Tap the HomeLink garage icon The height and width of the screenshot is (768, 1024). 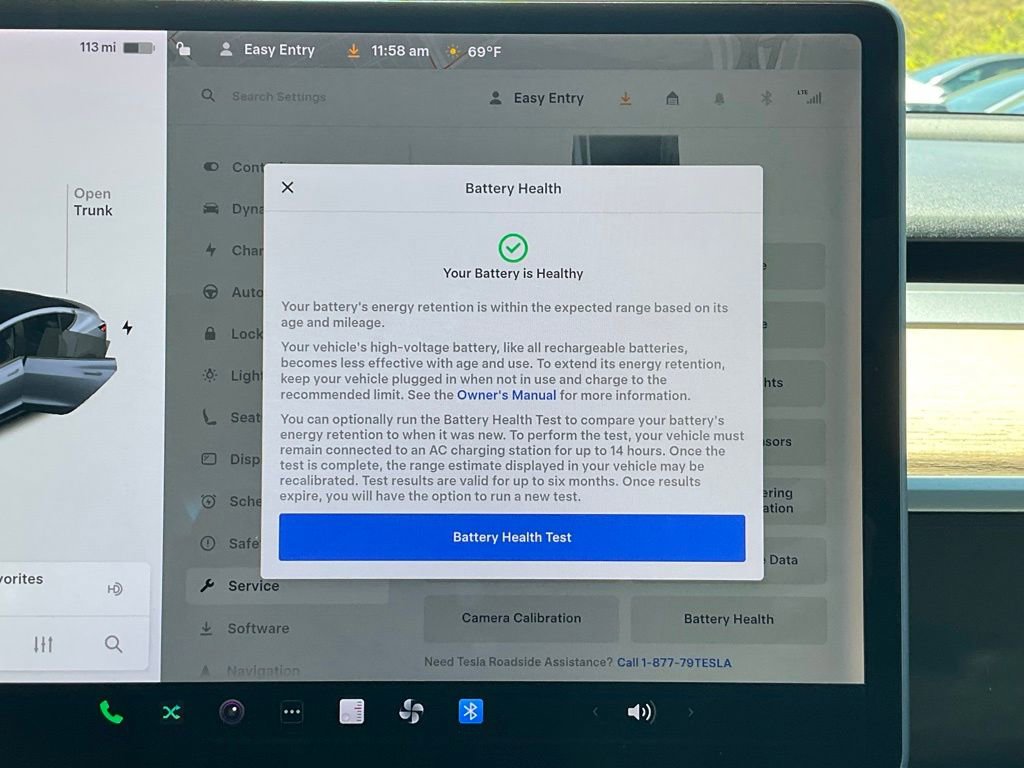click(672, 99)
